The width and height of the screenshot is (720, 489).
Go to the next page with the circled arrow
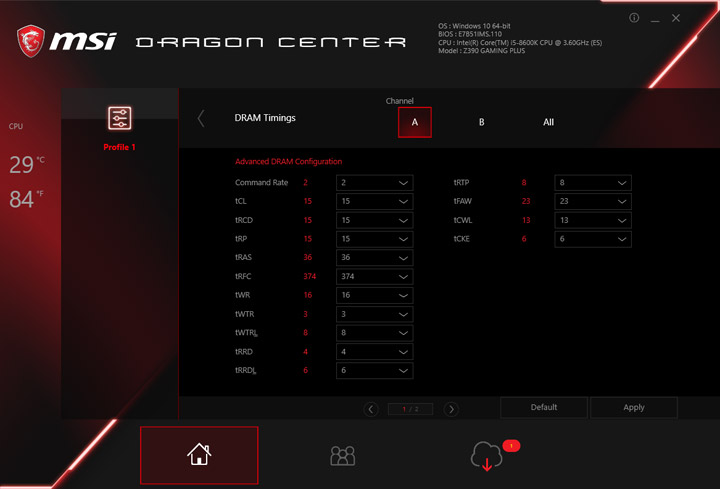[x=451, y=409]
